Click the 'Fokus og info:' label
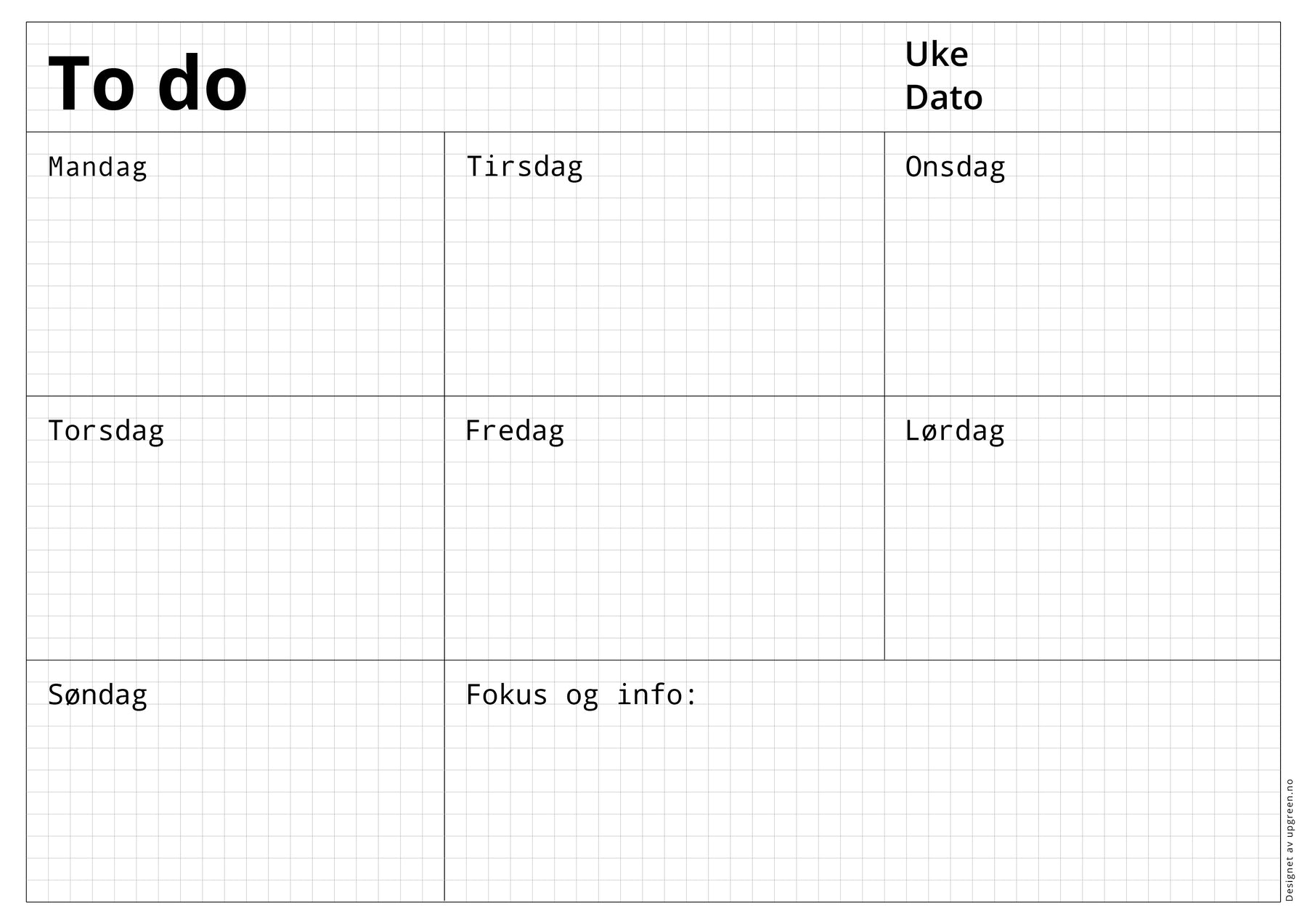The width and height of the screenshot is (1307, 924). [582, 695]
